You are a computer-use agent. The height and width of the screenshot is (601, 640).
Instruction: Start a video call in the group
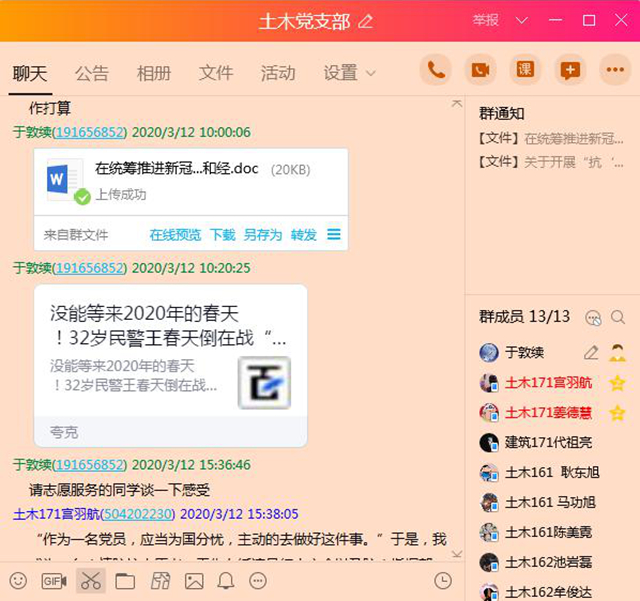coord(481,70)
